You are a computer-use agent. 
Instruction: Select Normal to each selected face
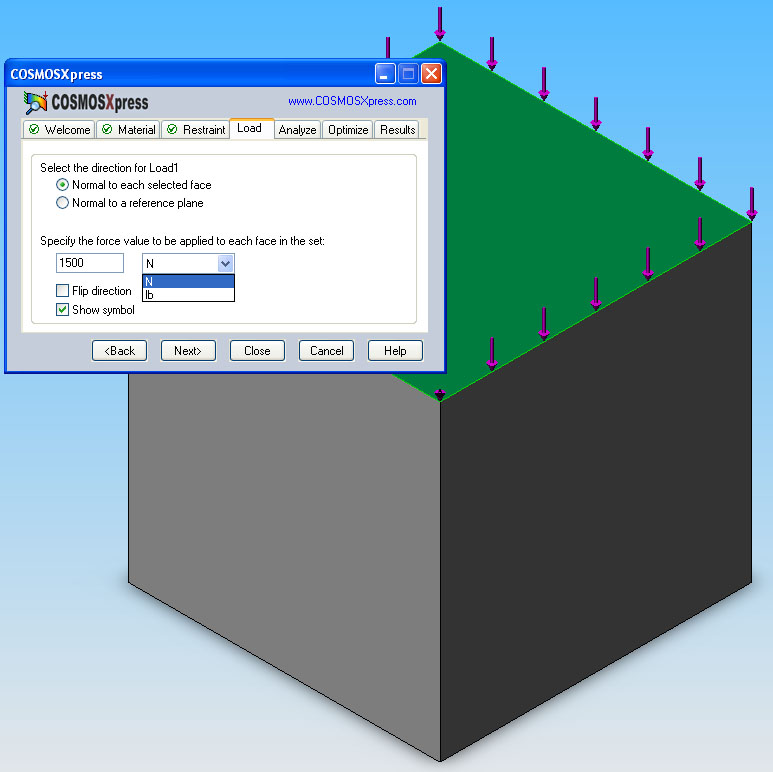(x=62, y=185)
